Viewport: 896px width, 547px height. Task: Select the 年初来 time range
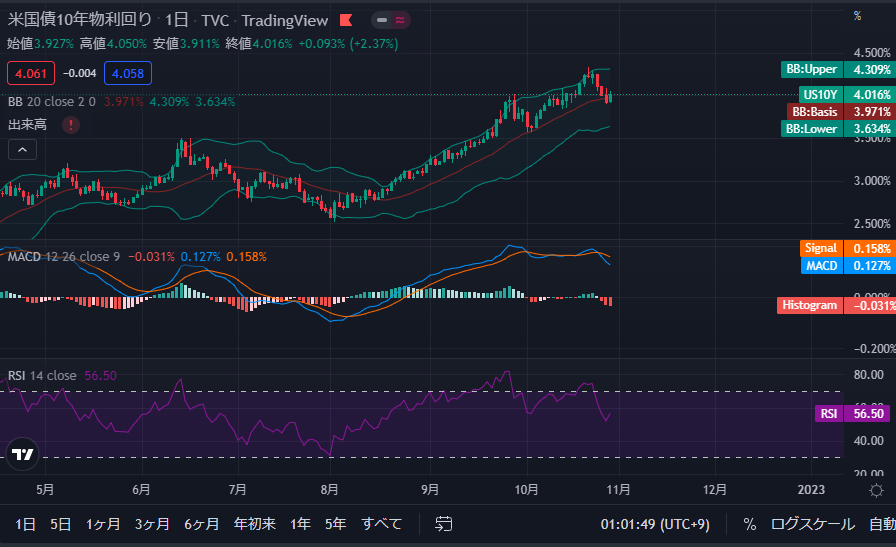pyautogui.click(x=255, y=524)
